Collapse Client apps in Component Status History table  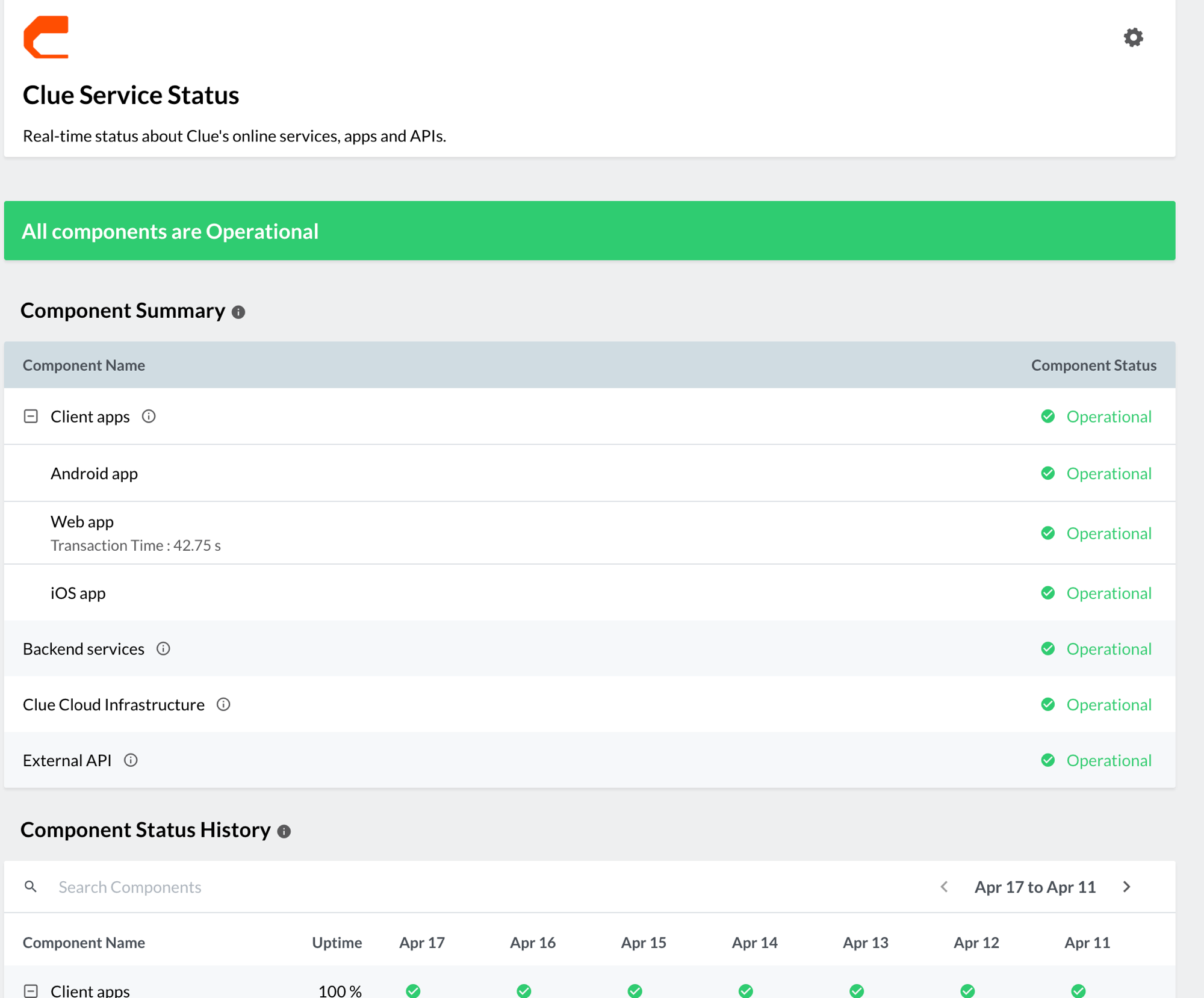(x=30, y=990)
